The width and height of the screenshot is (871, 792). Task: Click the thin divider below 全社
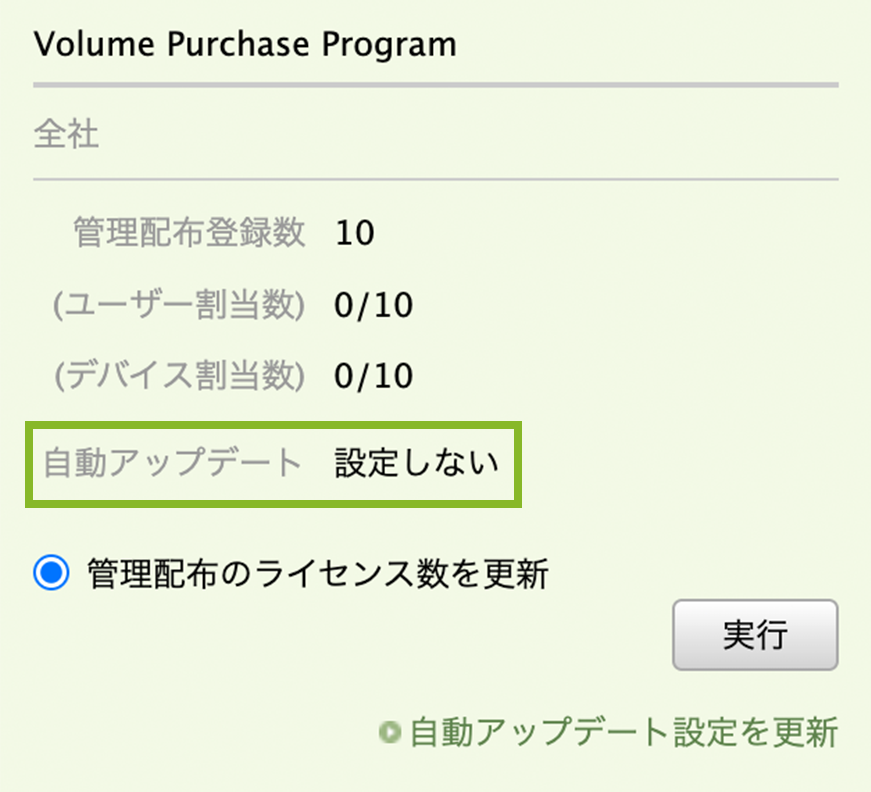coord(435,179)
